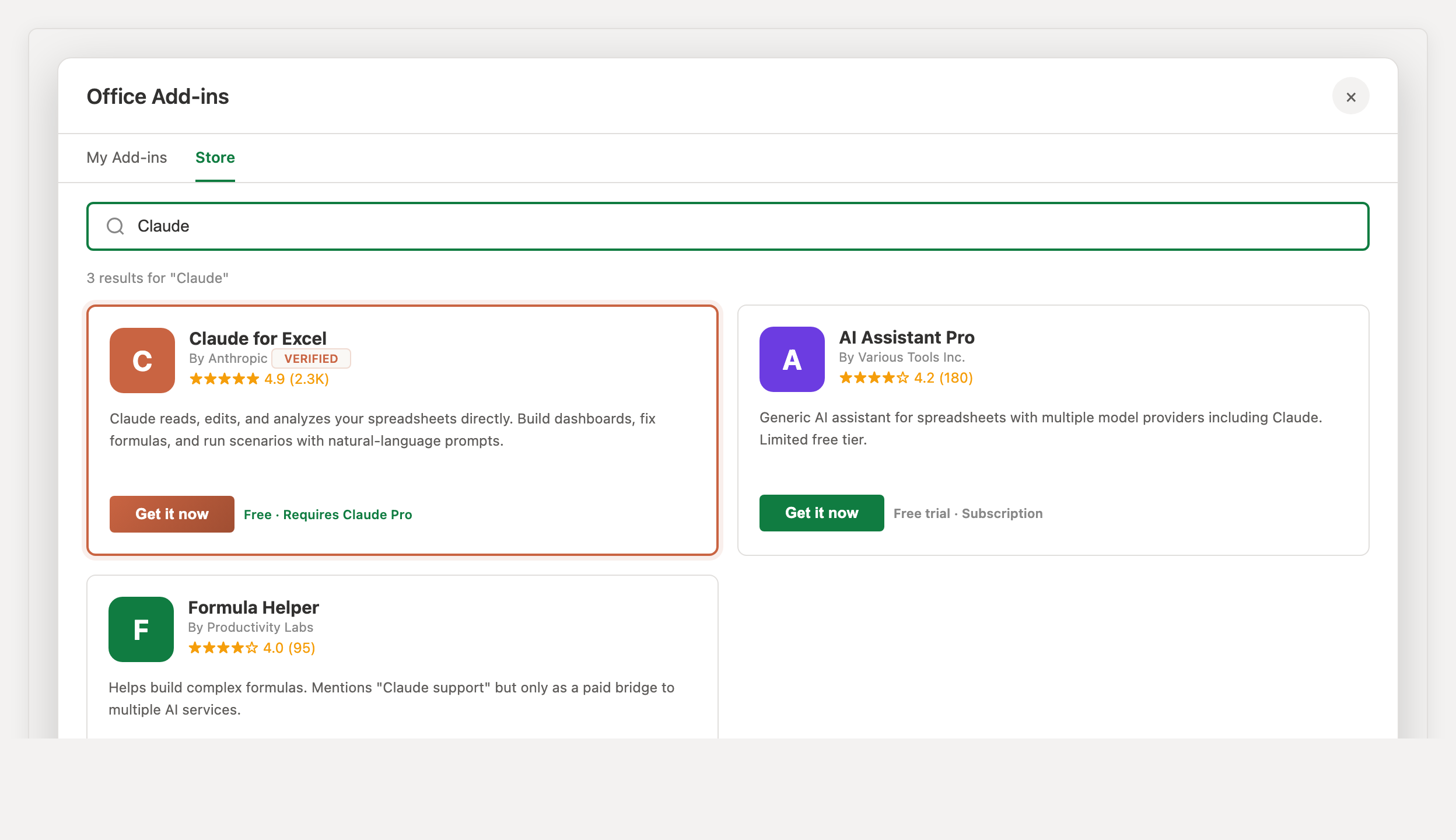Click the search field containing Claude
The height and width of the screenshot is (840, 1456).
point(728,226)
